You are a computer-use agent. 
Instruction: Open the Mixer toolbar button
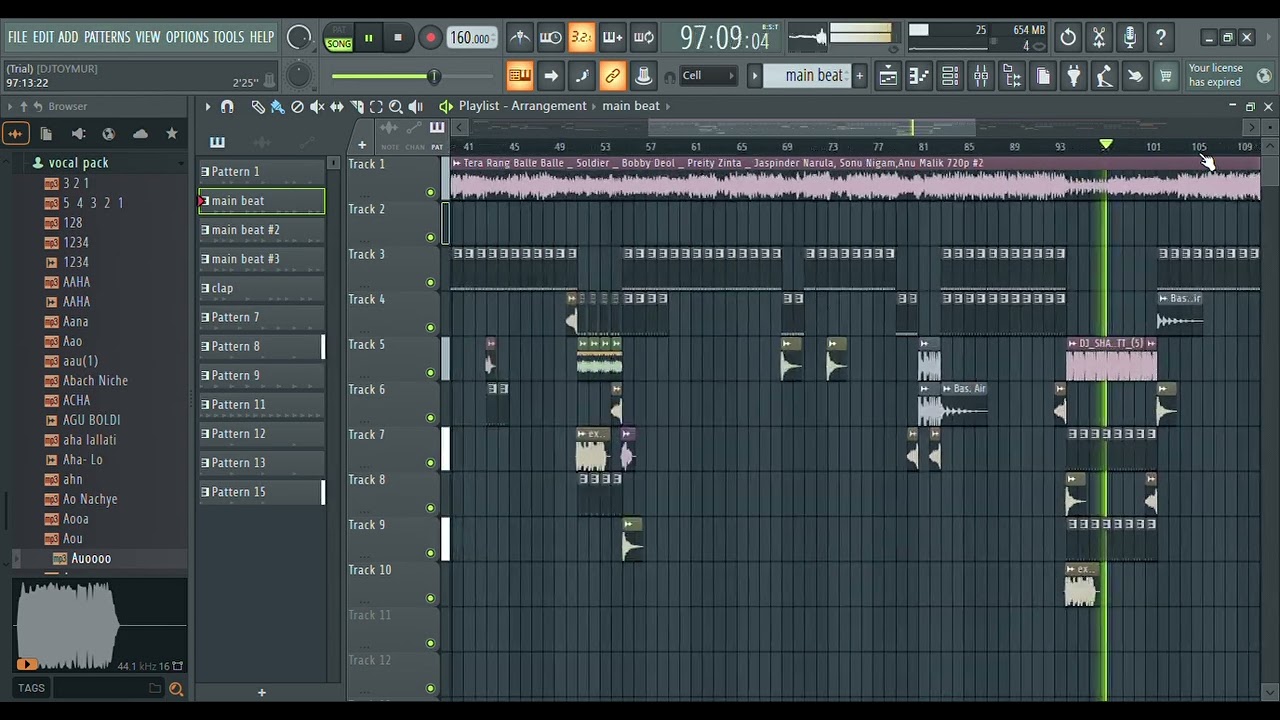[x=981, y=76]
